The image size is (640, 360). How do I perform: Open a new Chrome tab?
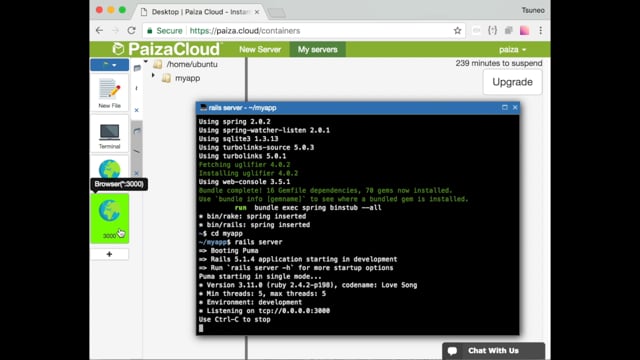point(277,13)
